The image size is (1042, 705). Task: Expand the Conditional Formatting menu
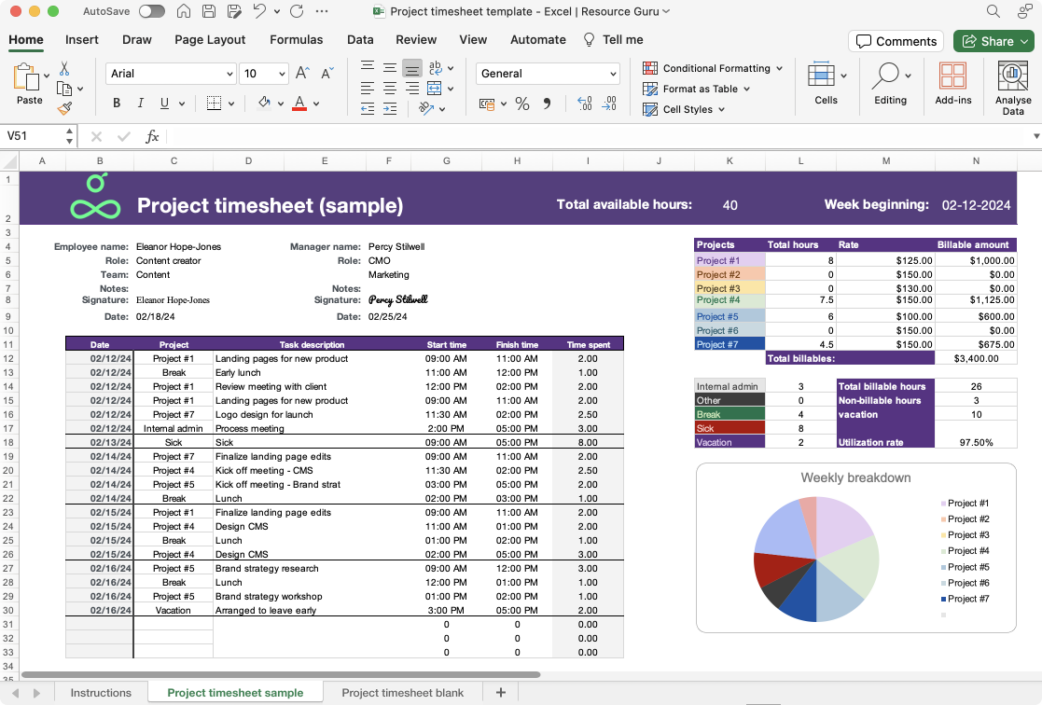coord(712,68)
